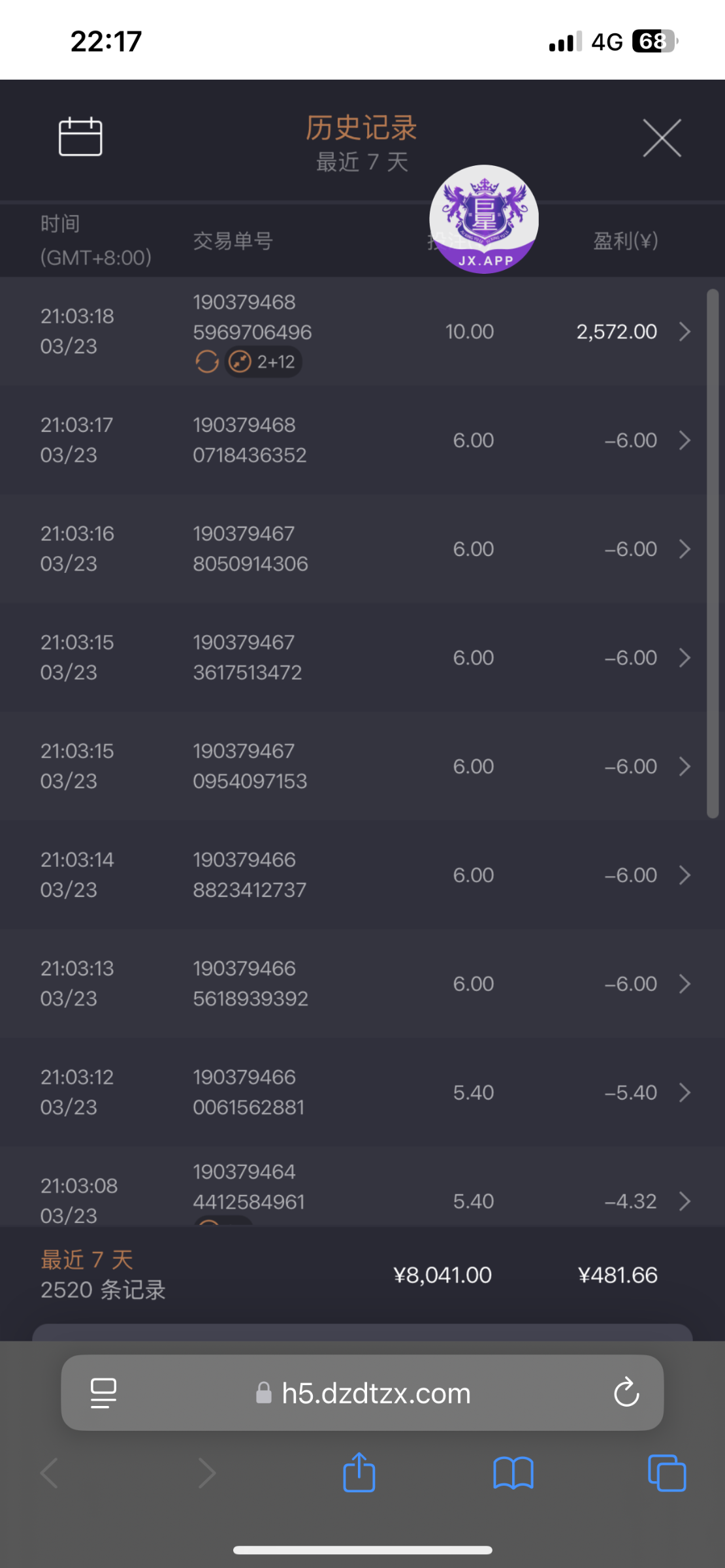The width and height of the screenshot is (725, 1568).
Task: Tap the 2+12 badge on the first record
Action: (x=264, y=361)
